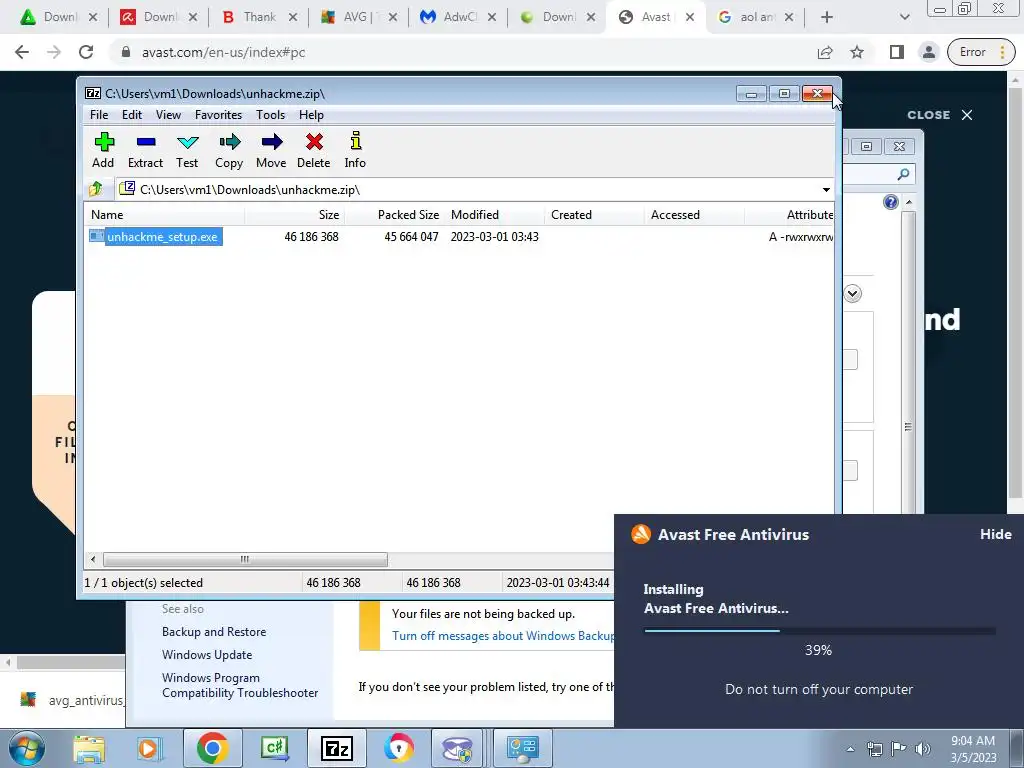Image resolution: width=1024 pixels, height=768 pixels.
Task: Open Backup and Restore link in Action Center
Action: pos(214,632)
